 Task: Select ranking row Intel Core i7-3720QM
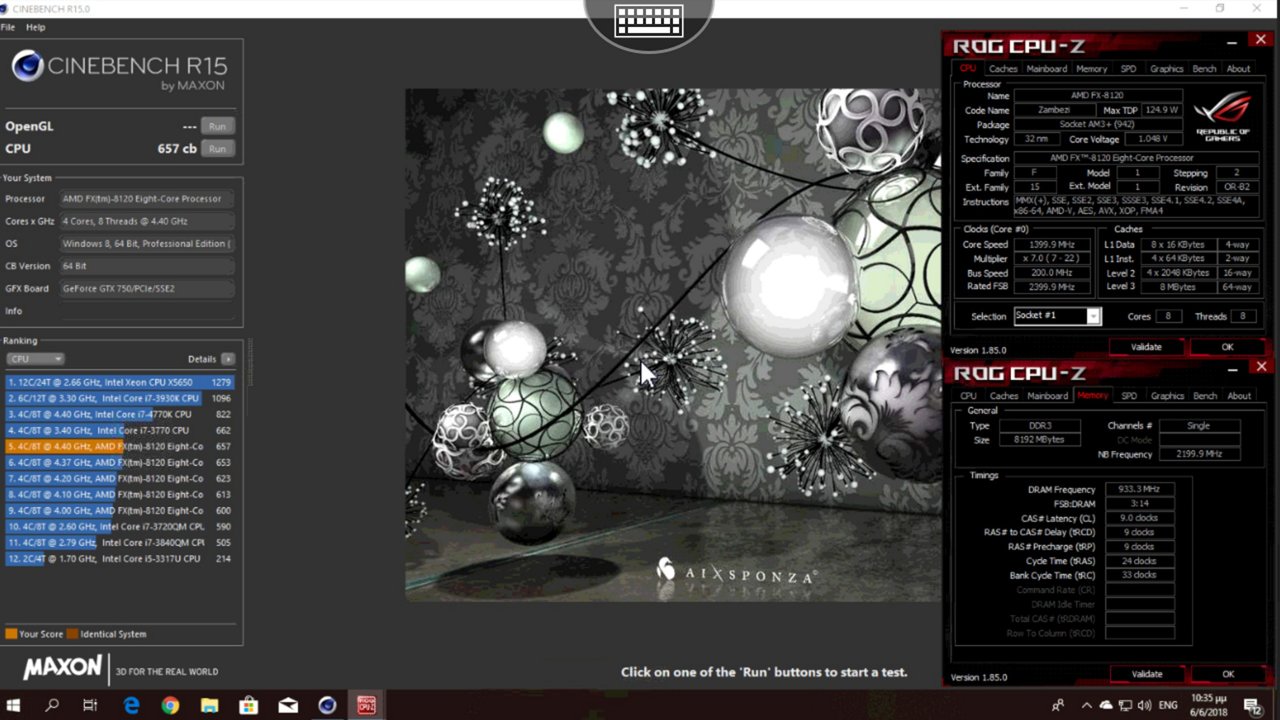119,526
